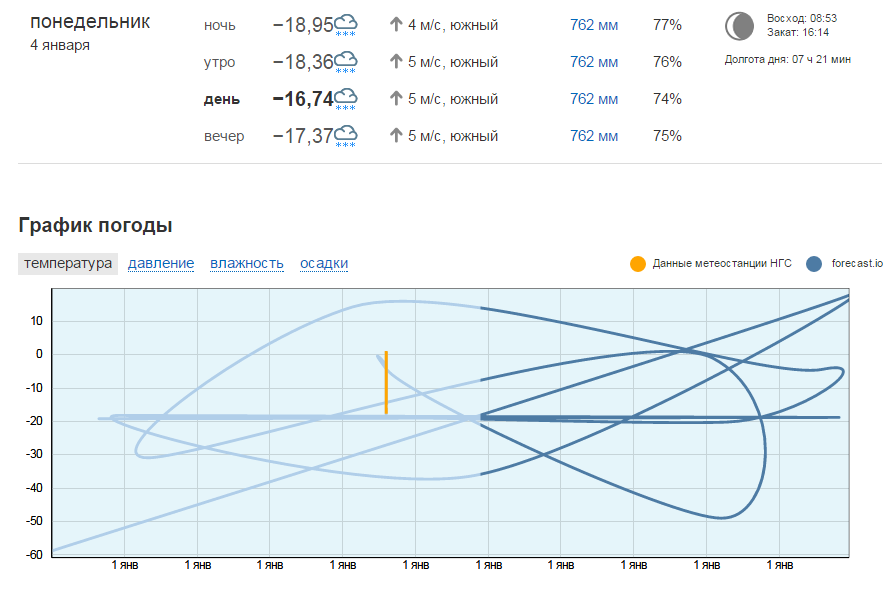Click the 762 мм pressure value for вечер

tap(594, 136)
